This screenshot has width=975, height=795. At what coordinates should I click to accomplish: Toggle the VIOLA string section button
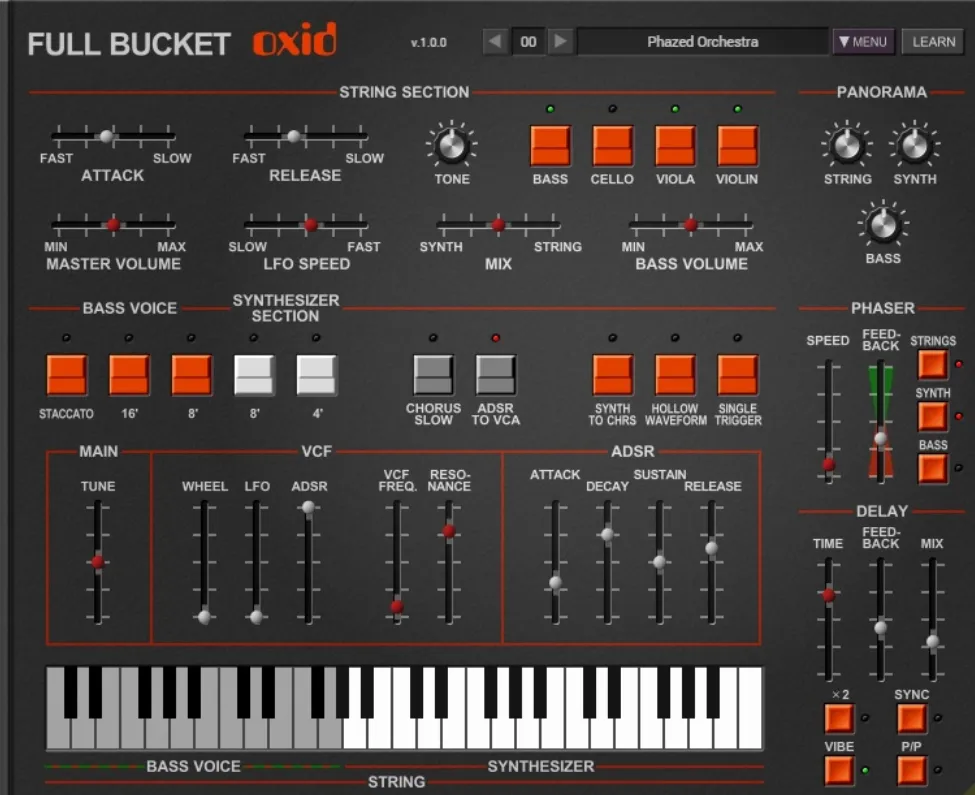click(x=675, y=146)
